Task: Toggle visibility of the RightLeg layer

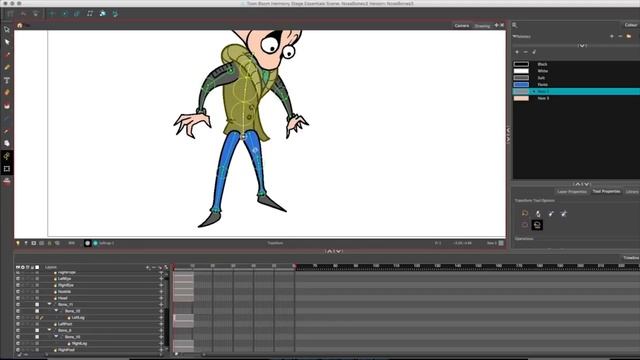Action: click(x=18, y=344)
